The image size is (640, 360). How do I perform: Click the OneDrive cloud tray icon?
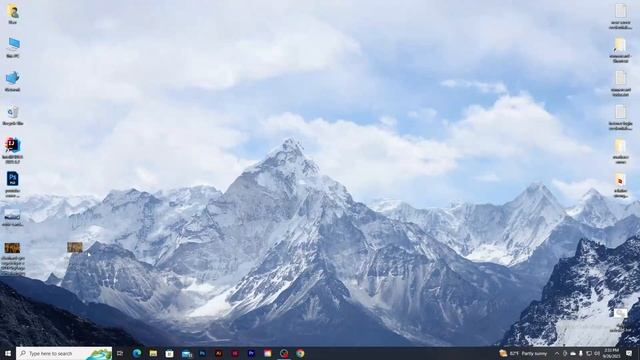coord(573,353)
